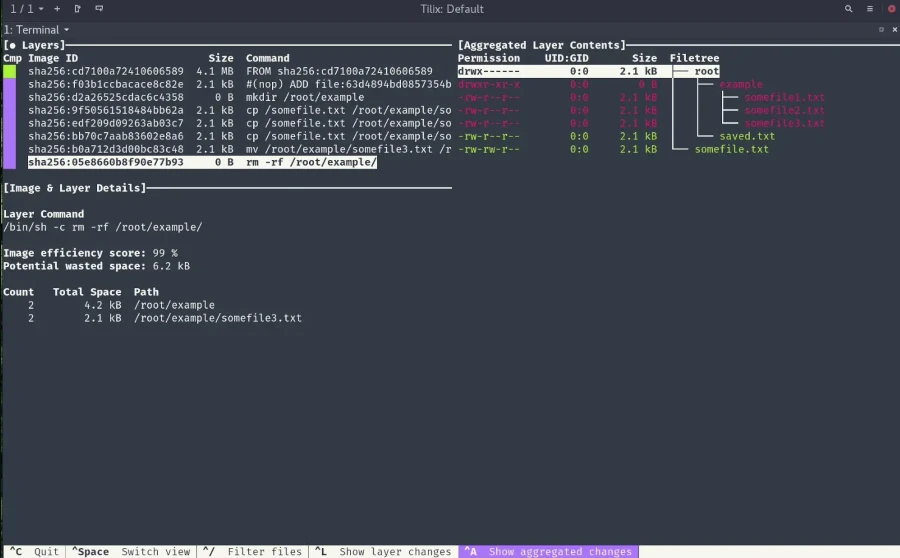900x558 pixels.
Task: Select saved.txt in the filetree
Action: click(x=747, y=137)
